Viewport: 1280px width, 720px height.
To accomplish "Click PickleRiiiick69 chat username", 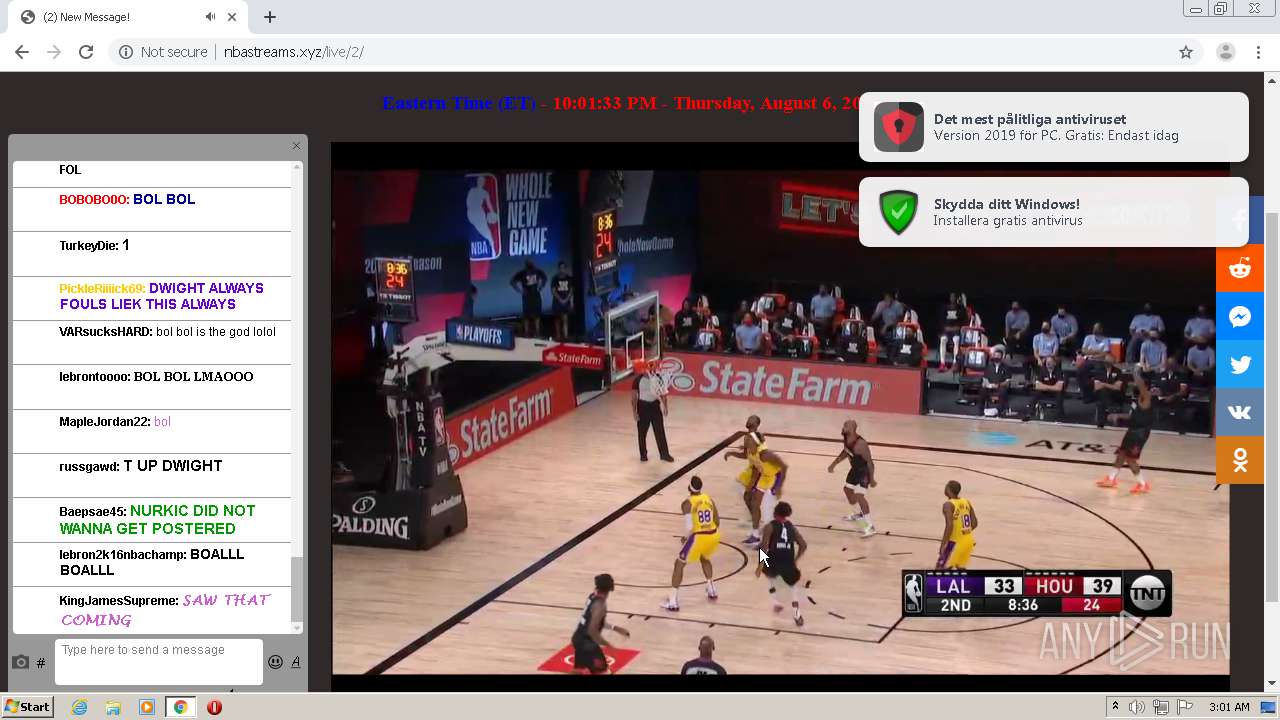I will click(x=102, y=289).
